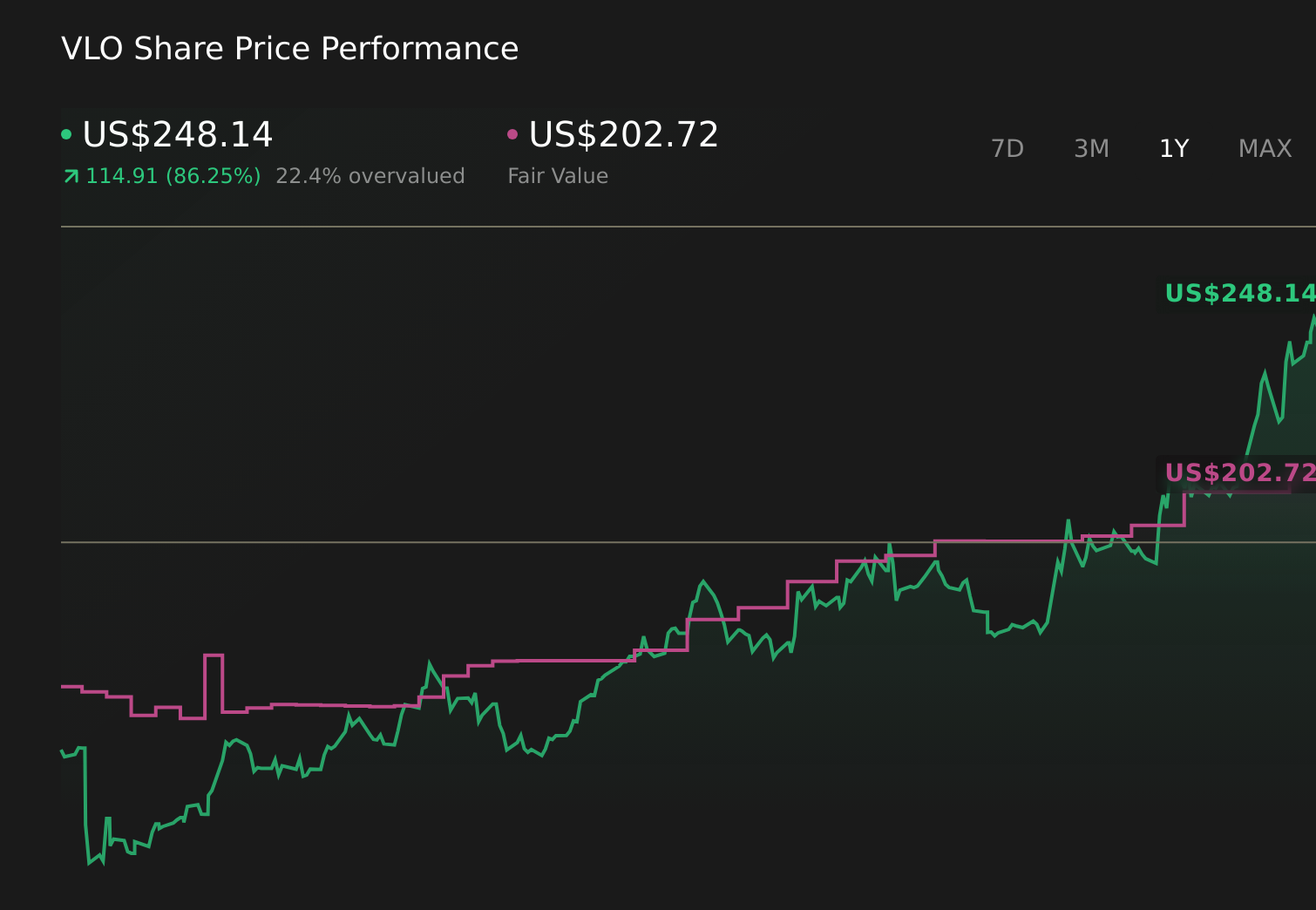Show the MAX price history
The height and width of the screenshot is (910, 1316).
pyautogui.click(x=1265, y=149)
